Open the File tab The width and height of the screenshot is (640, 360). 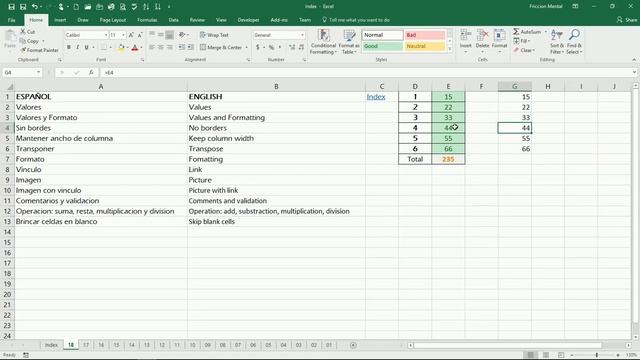point(11,20)
